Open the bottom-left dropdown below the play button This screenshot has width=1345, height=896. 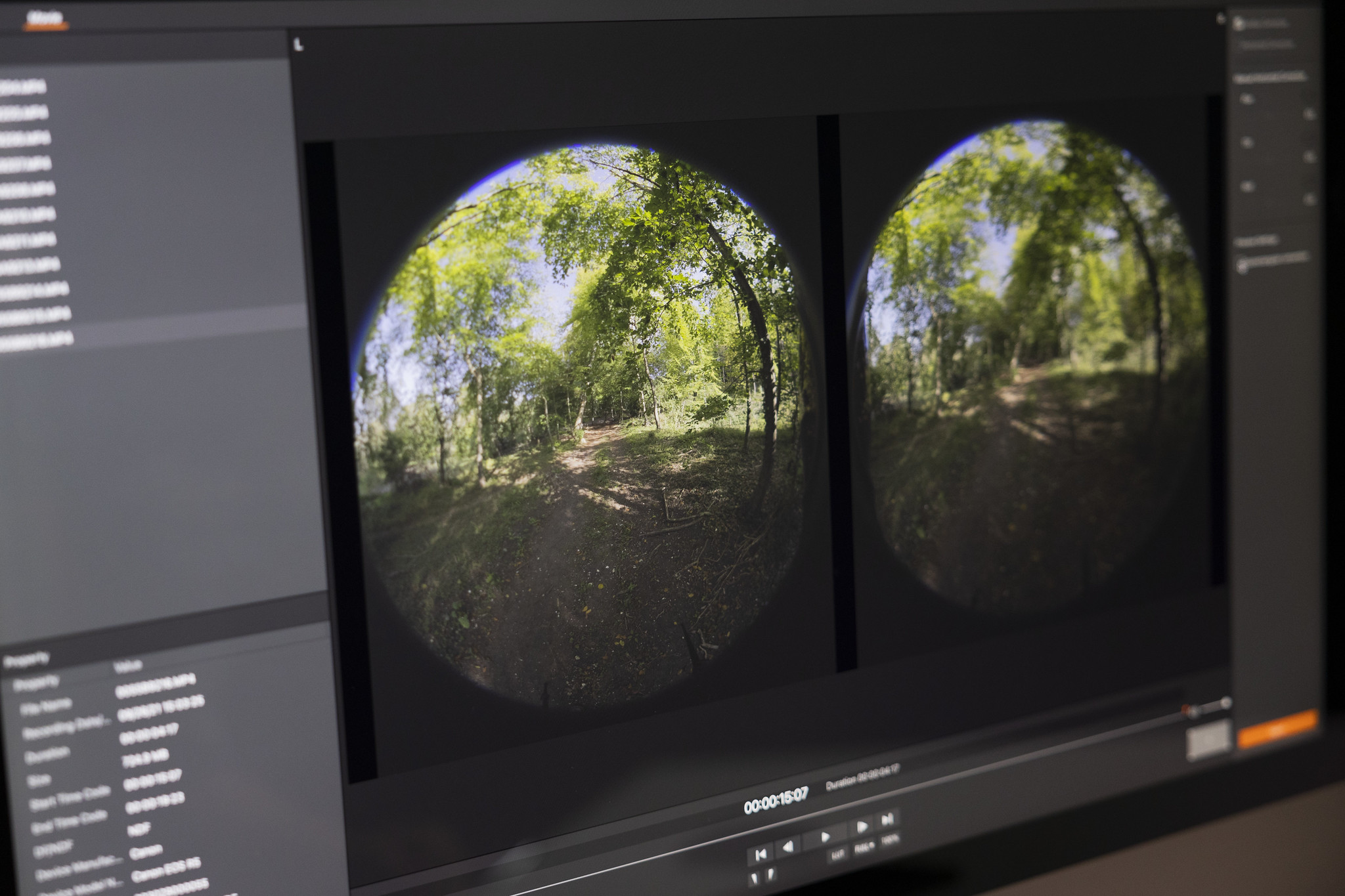tap(837, 855)
